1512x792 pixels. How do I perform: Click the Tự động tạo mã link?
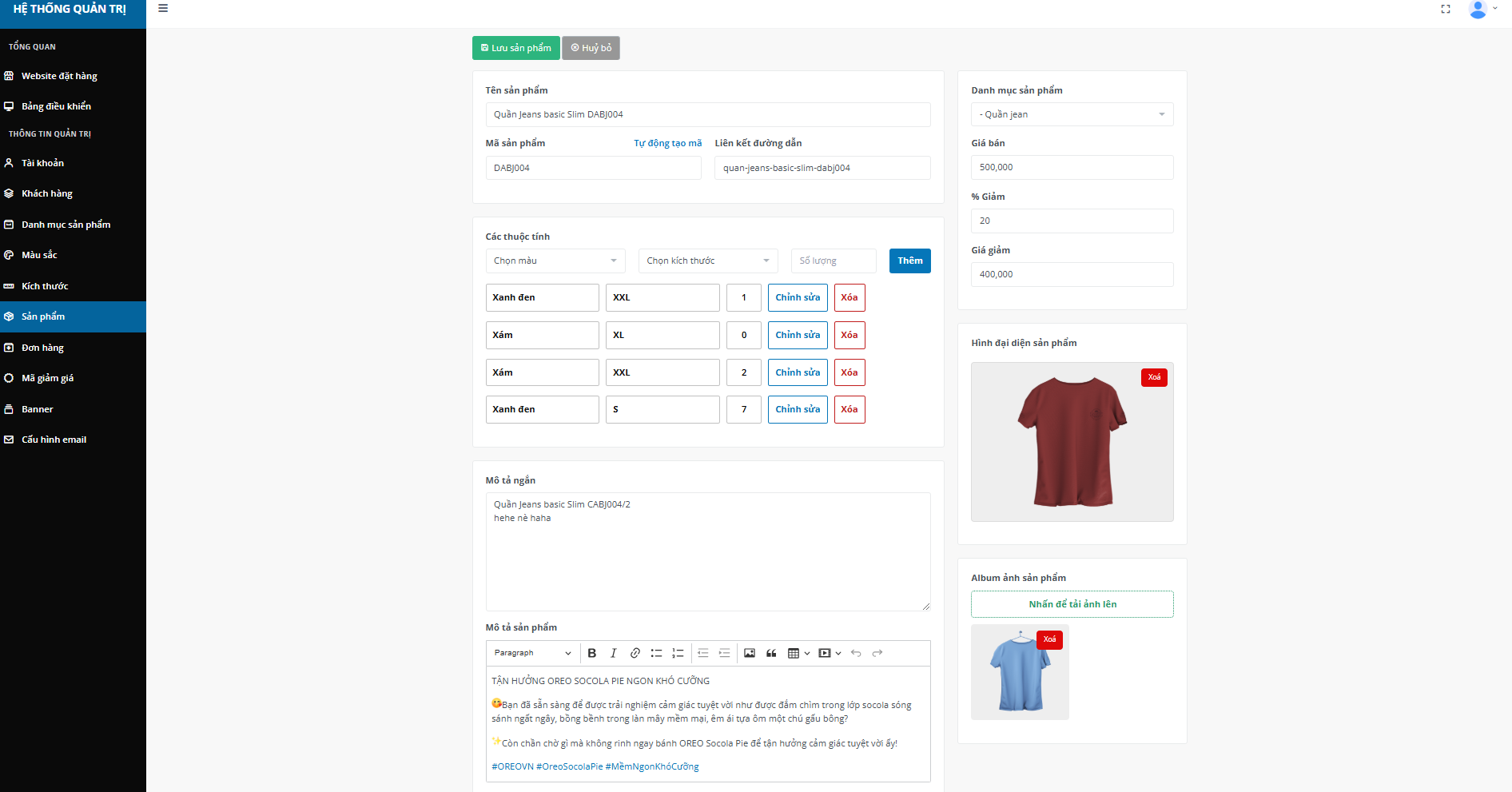tap(667, 143)
